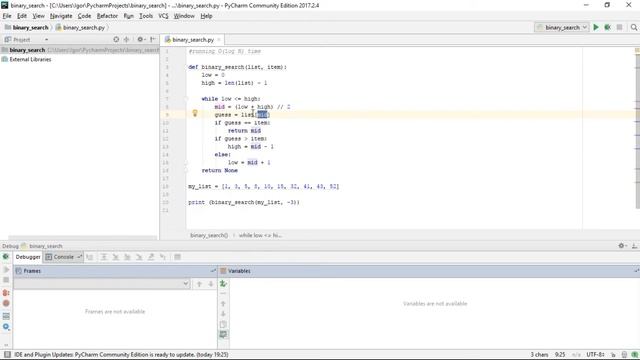Open Project panel gear settings
The width and height of the screenshot is (640, 360).
coord(140,40)
